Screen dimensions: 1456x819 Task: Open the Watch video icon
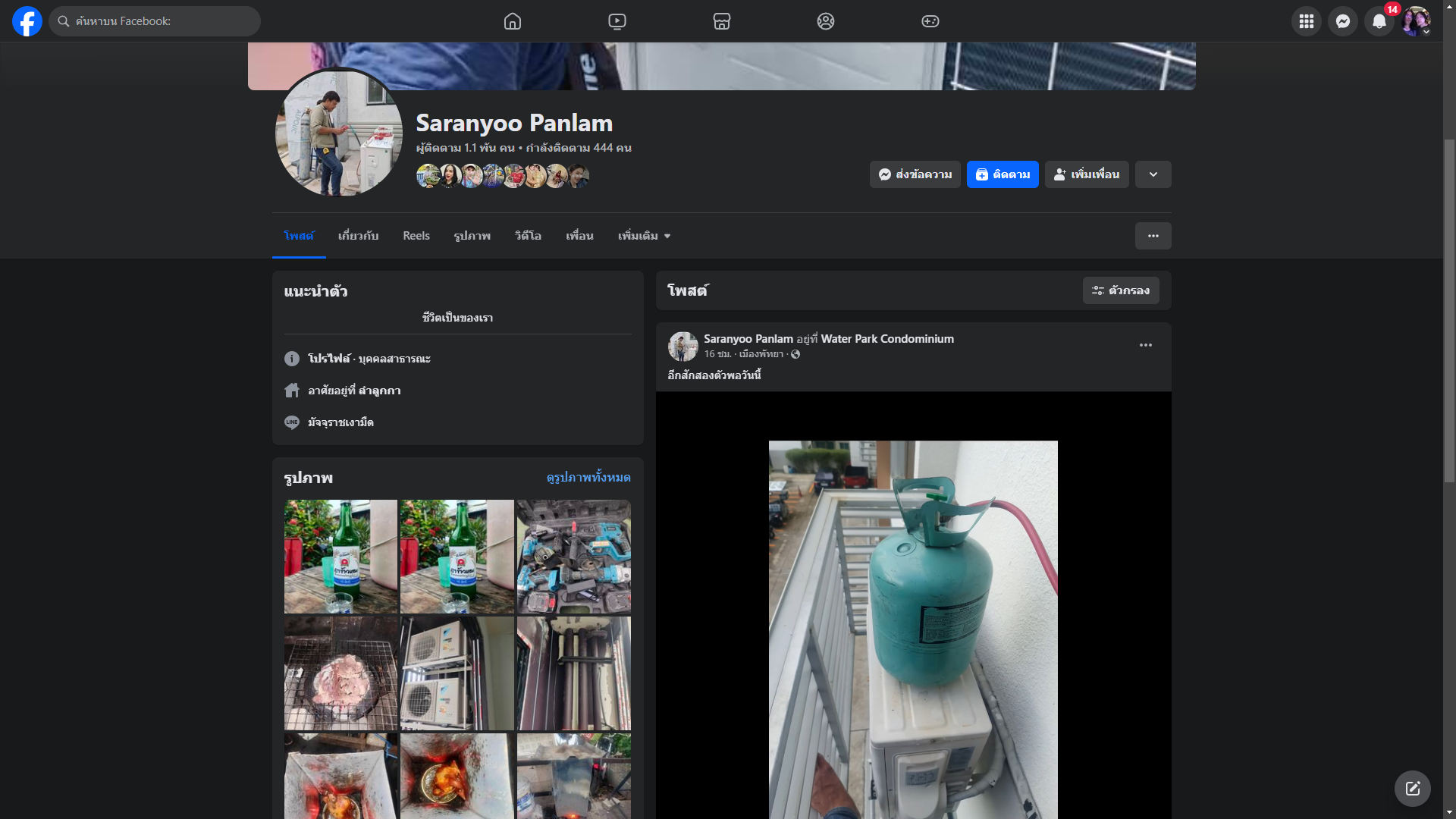coord(617,21)
